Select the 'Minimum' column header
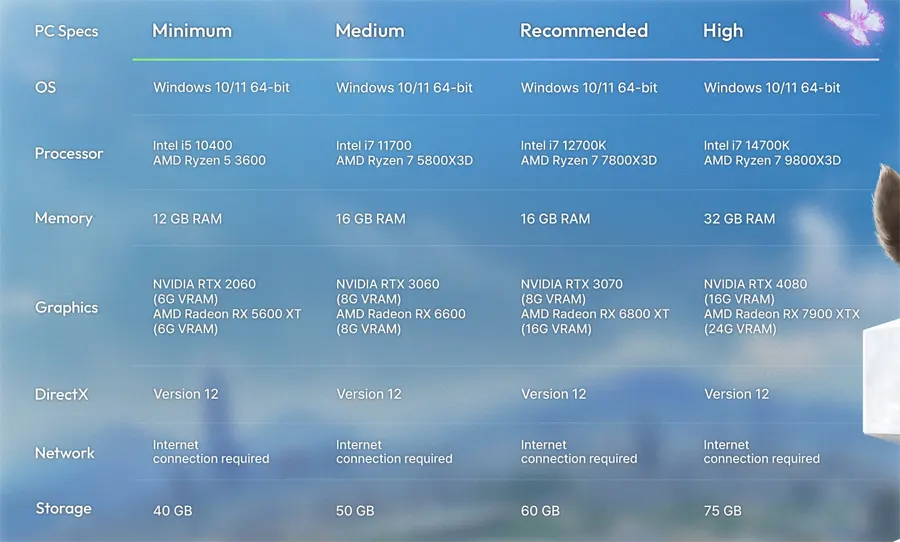This screenshot has height=542, width=900. pyautogui.click(x=192, y=30)
